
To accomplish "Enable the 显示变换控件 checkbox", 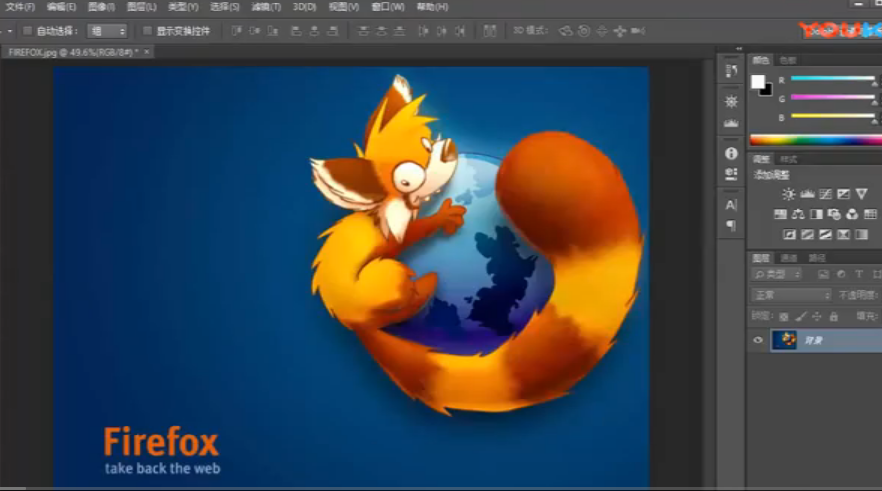I will coord(147,31).
